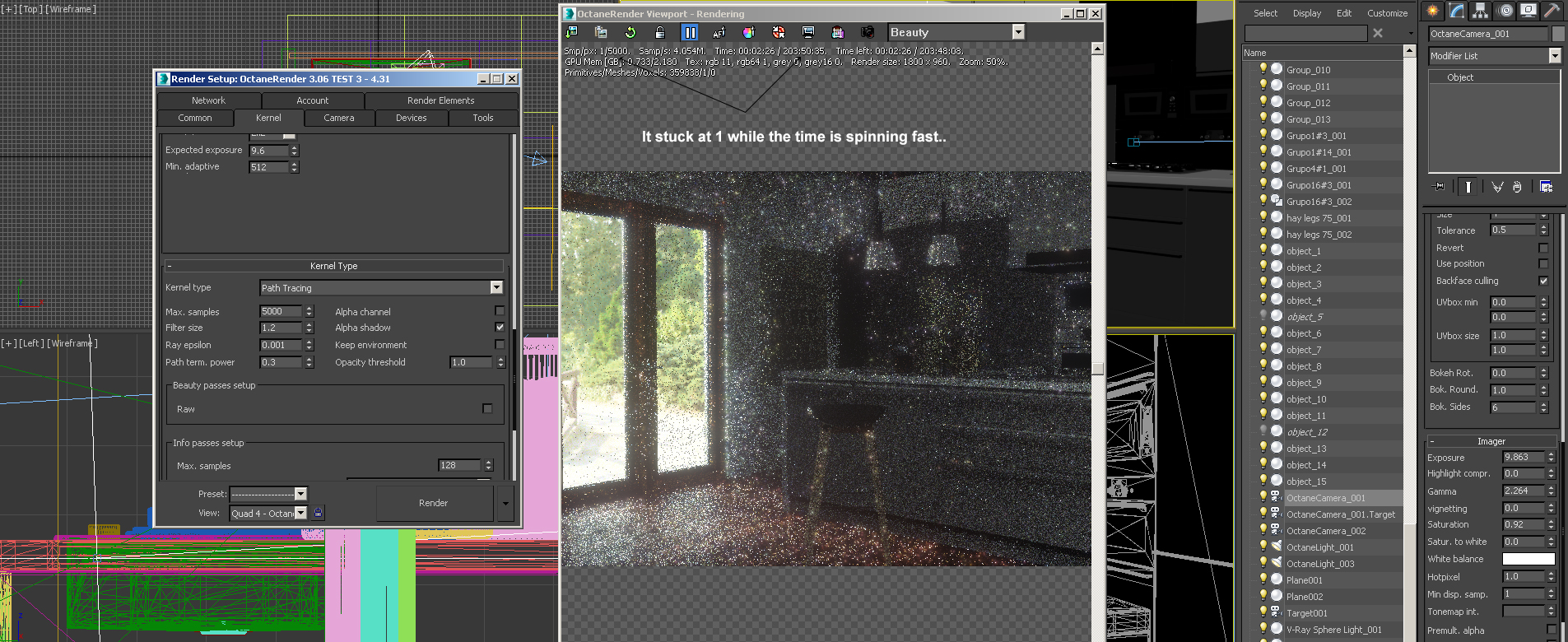1568x642 pixels.
Task: Click Make Unique icon in modifier stack
Action: [1497, 187]
